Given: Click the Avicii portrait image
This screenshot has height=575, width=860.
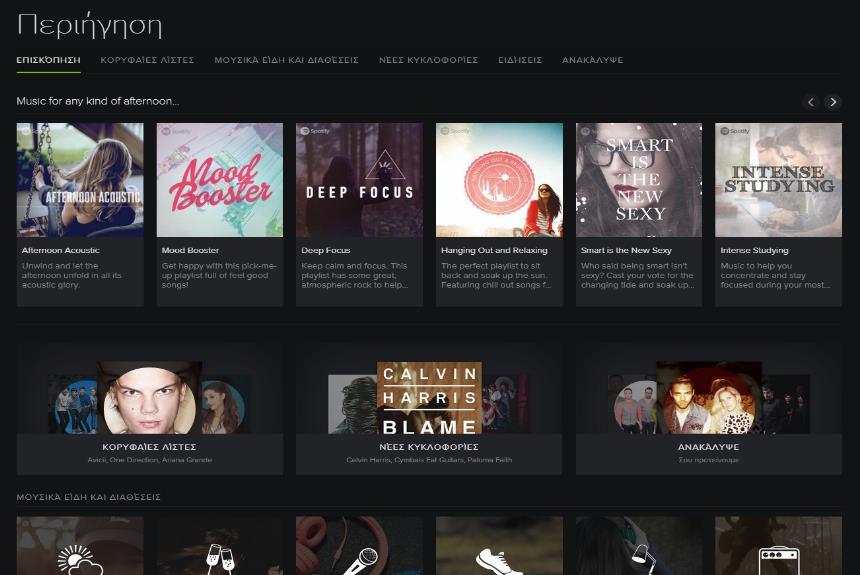Looking at the screenshot, I should (x=150, y=398).
